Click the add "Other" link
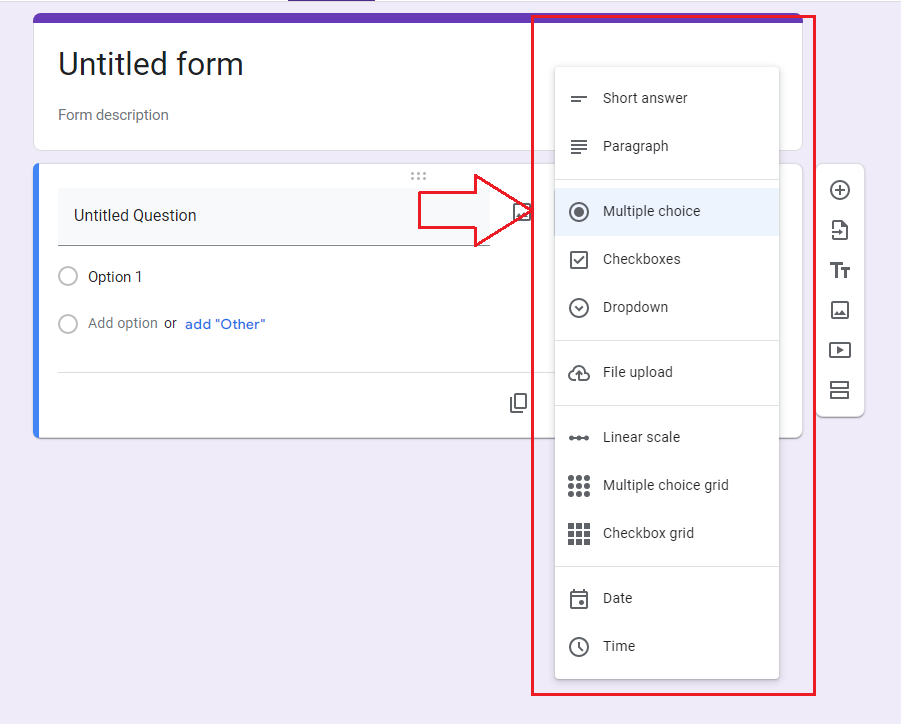Image resolution: width=901 pixels, height=724 pixels. tap(225, 324)
